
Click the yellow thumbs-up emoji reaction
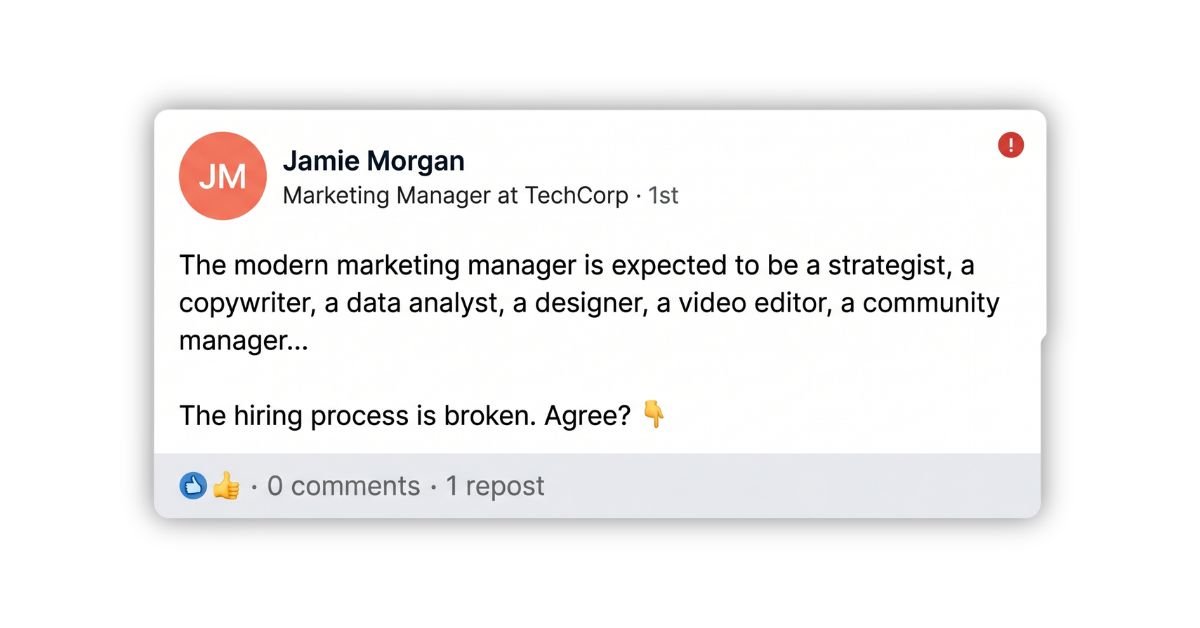[x=226, y=486]
